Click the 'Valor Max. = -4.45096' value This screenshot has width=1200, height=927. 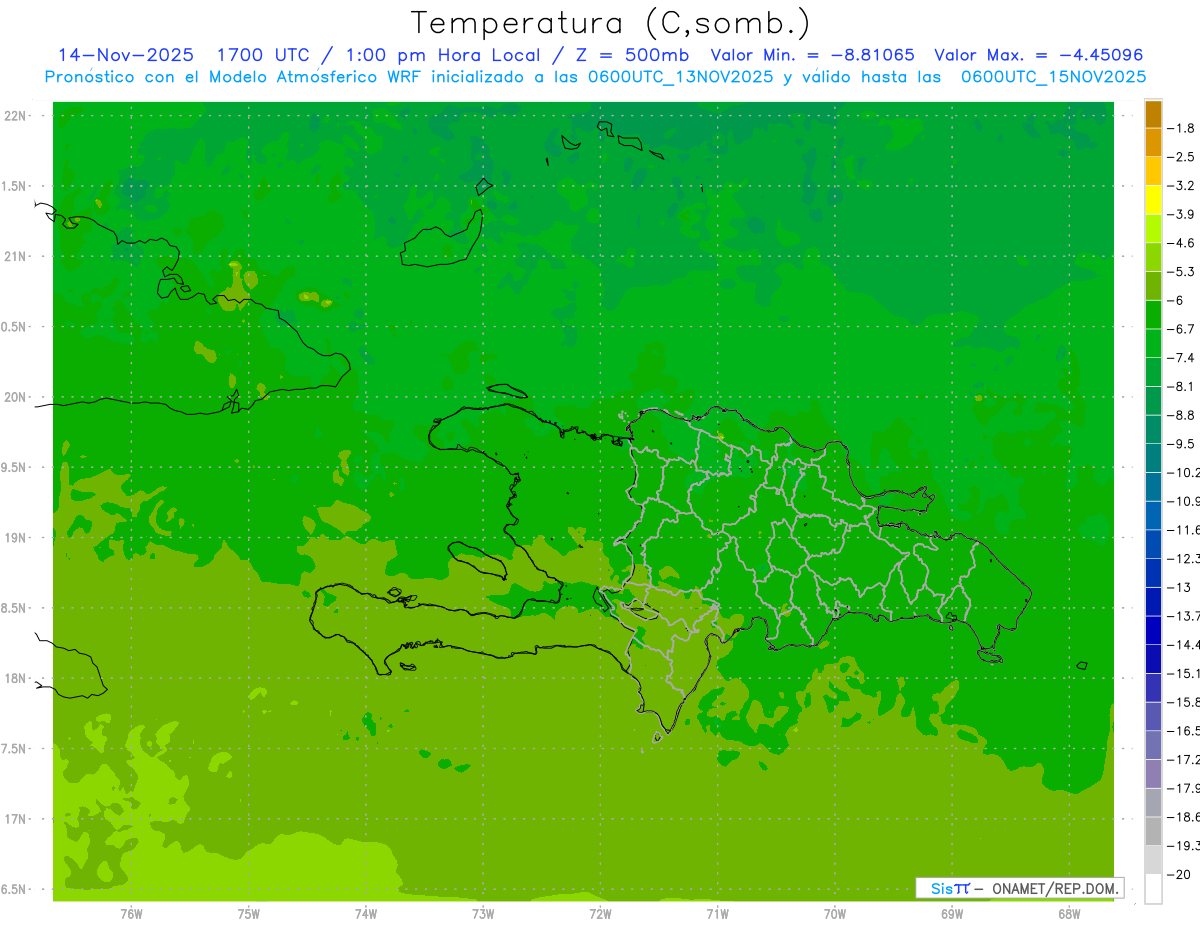pyautogui.click(x=1038, y=55)
